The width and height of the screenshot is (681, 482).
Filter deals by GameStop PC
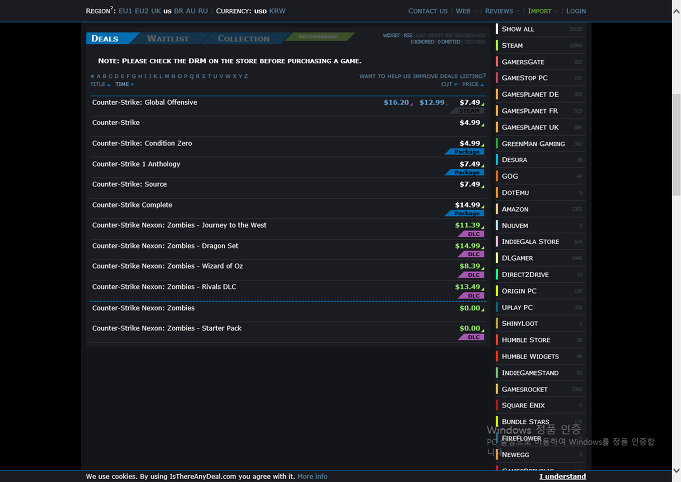[x=541, y=78]
